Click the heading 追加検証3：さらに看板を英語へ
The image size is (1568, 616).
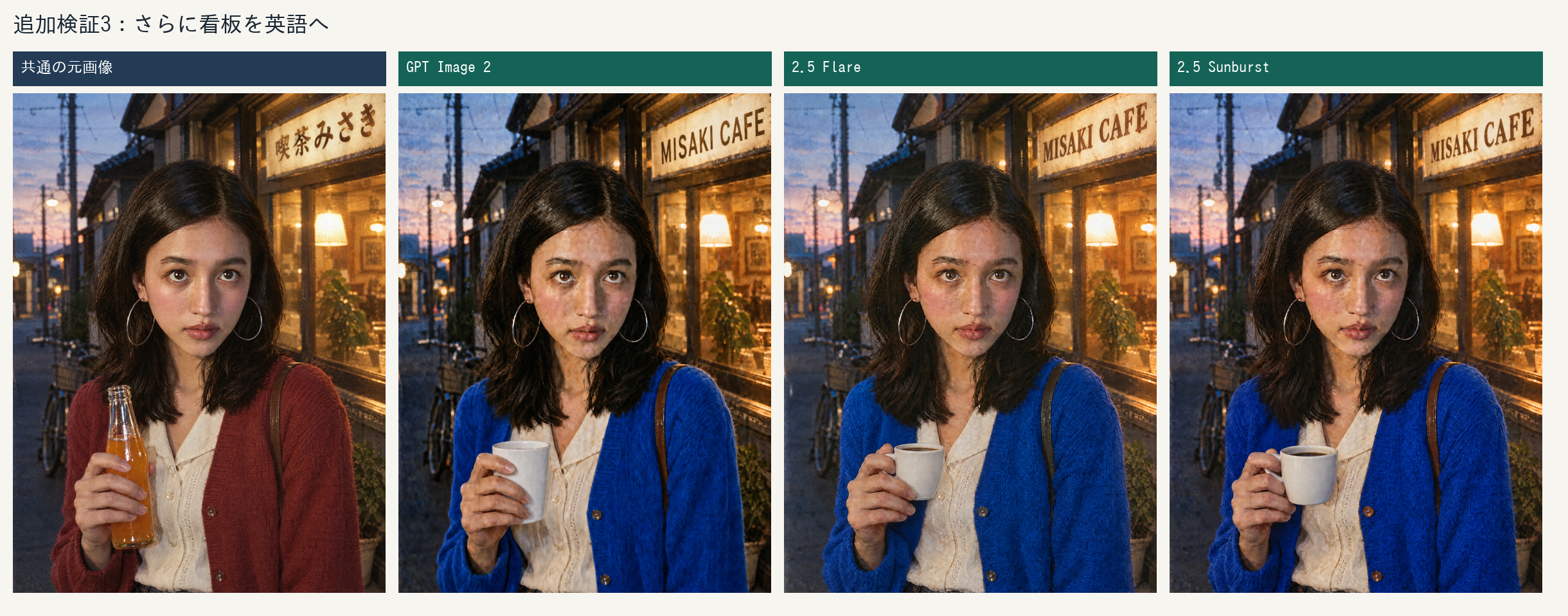tap(171, 24)
